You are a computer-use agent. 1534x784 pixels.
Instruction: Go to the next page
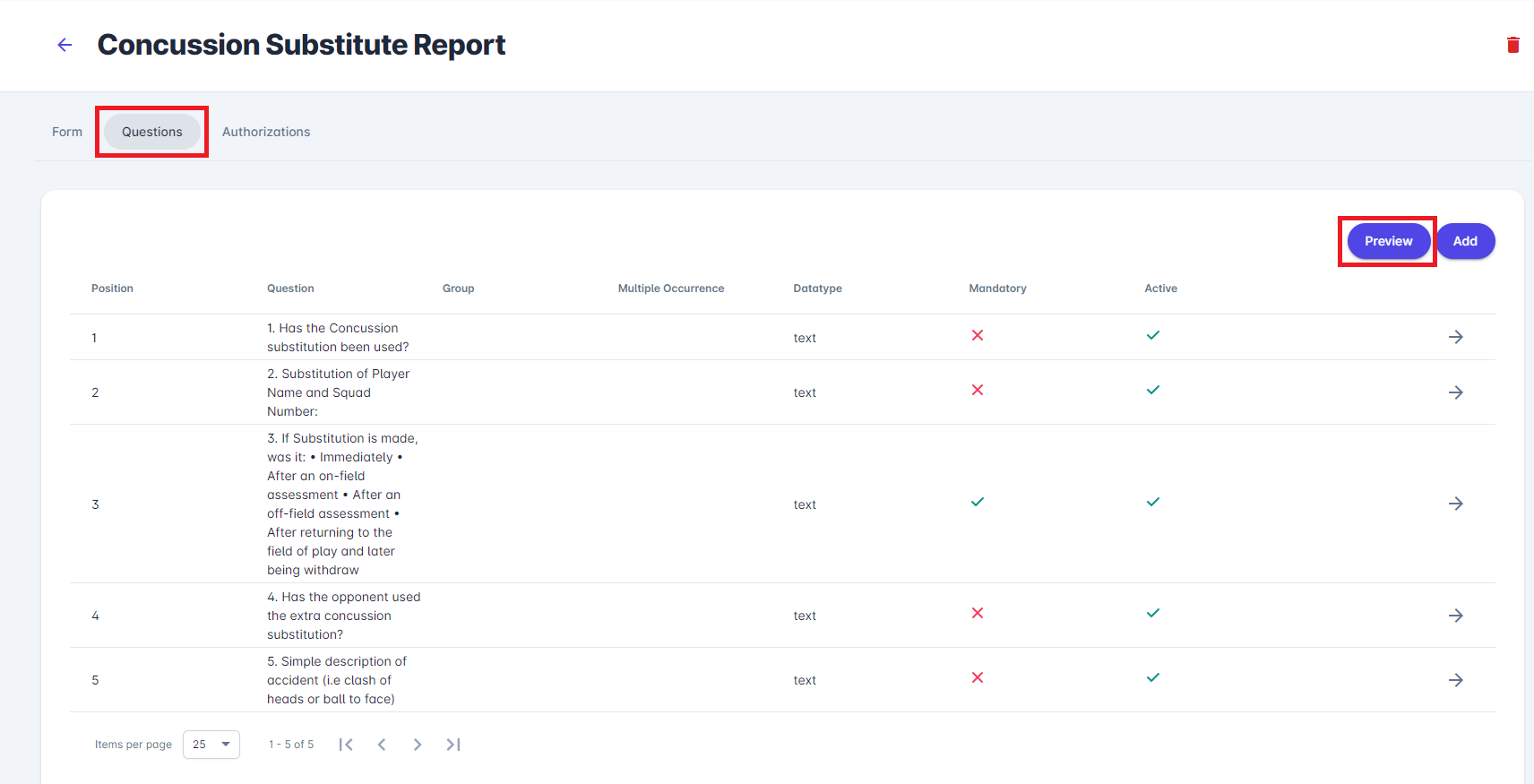click(x=418, y=745)
